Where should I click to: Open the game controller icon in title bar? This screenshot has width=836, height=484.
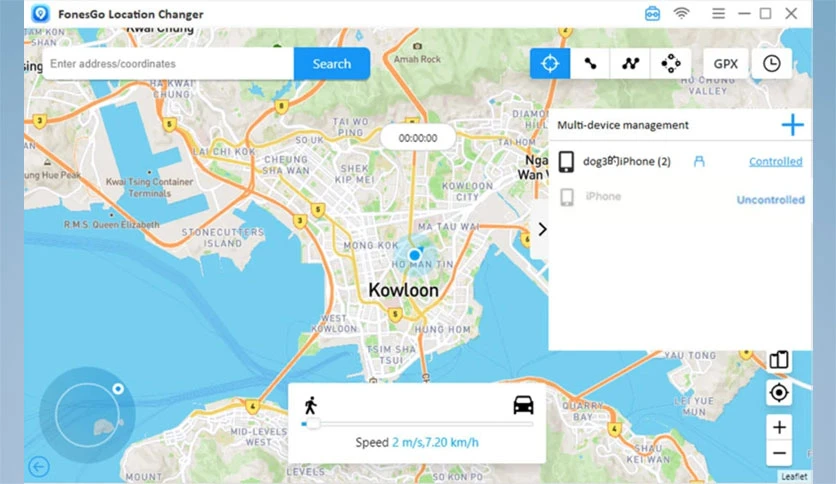click(652, 13)
